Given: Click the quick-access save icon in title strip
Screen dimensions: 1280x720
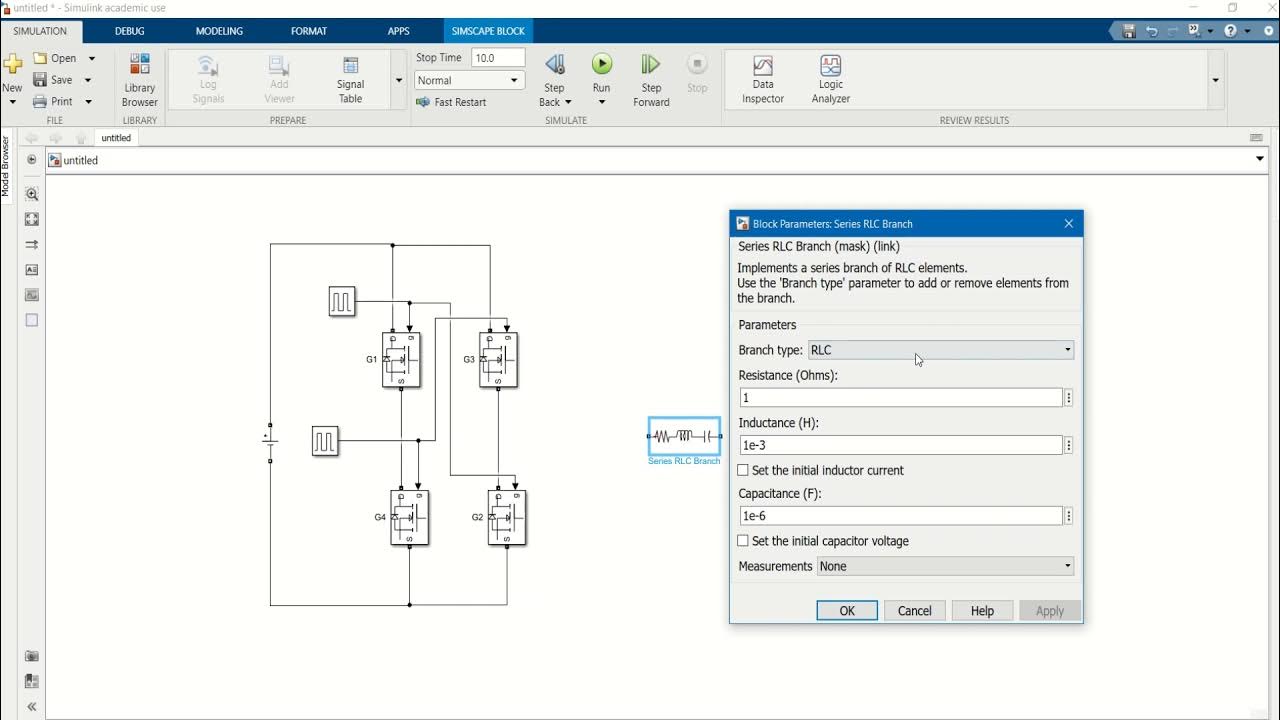Looking at the screenshot, I should click(1129, 31).
